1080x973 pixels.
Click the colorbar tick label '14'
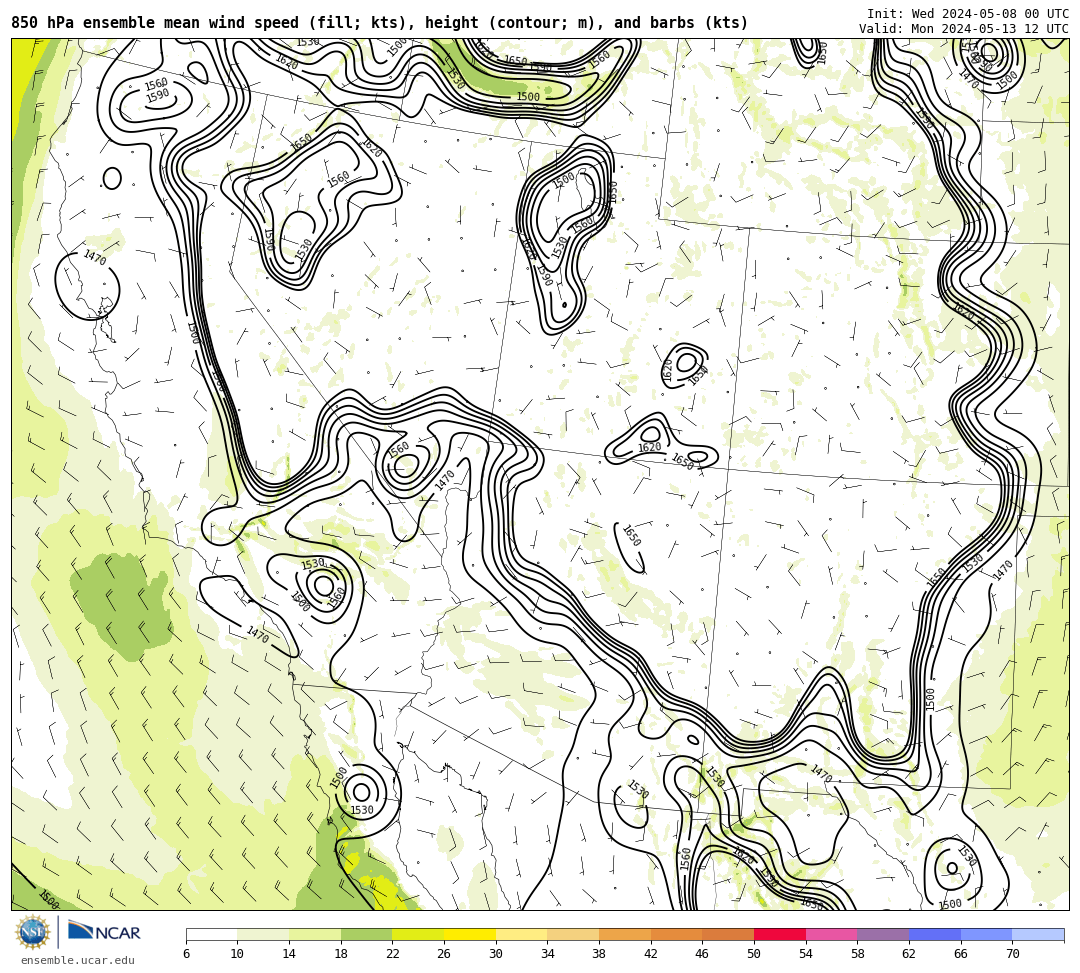(289, 954)
